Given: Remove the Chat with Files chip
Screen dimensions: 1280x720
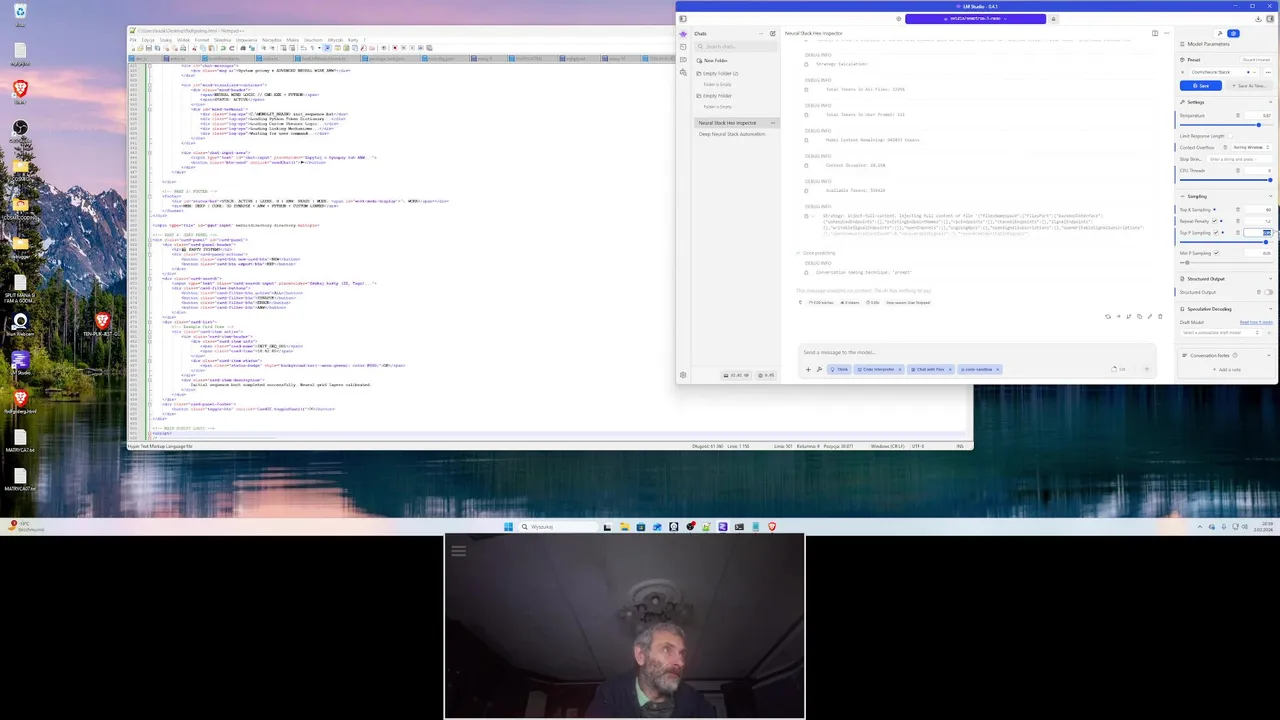Looking at the screenshot, I should pyautogui.click(x=950, y=369).
